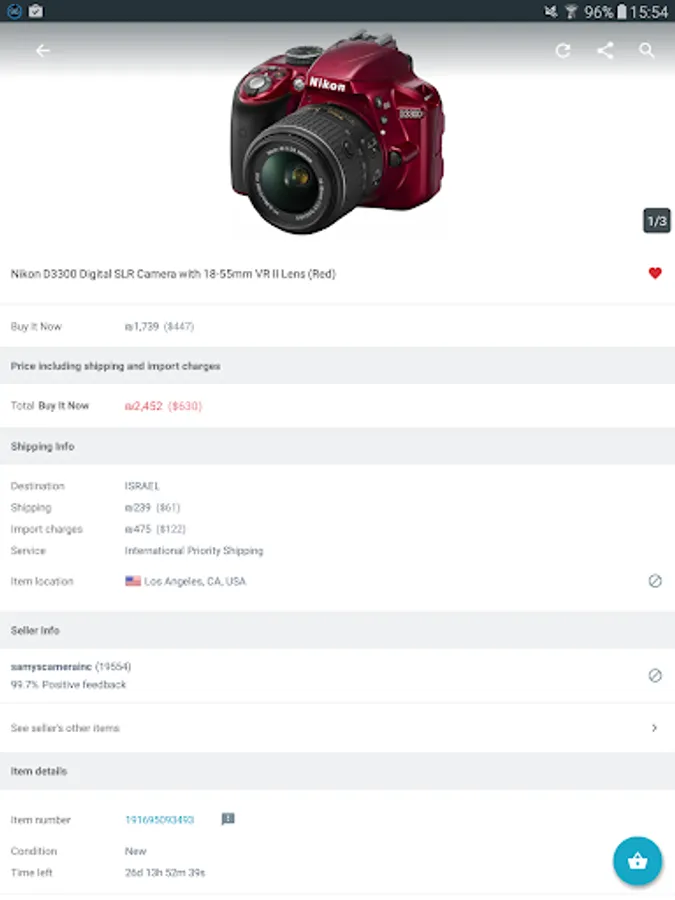Tap the note icon beside item number

(228, 819)
